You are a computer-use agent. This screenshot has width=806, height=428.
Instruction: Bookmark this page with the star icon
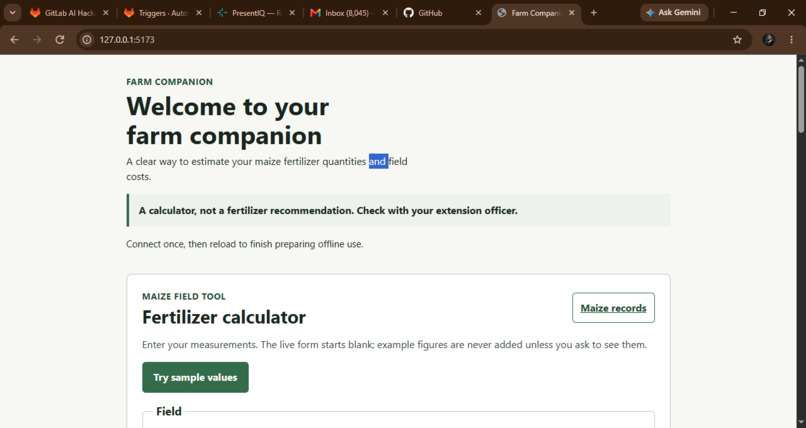click(x=737, y=40)
